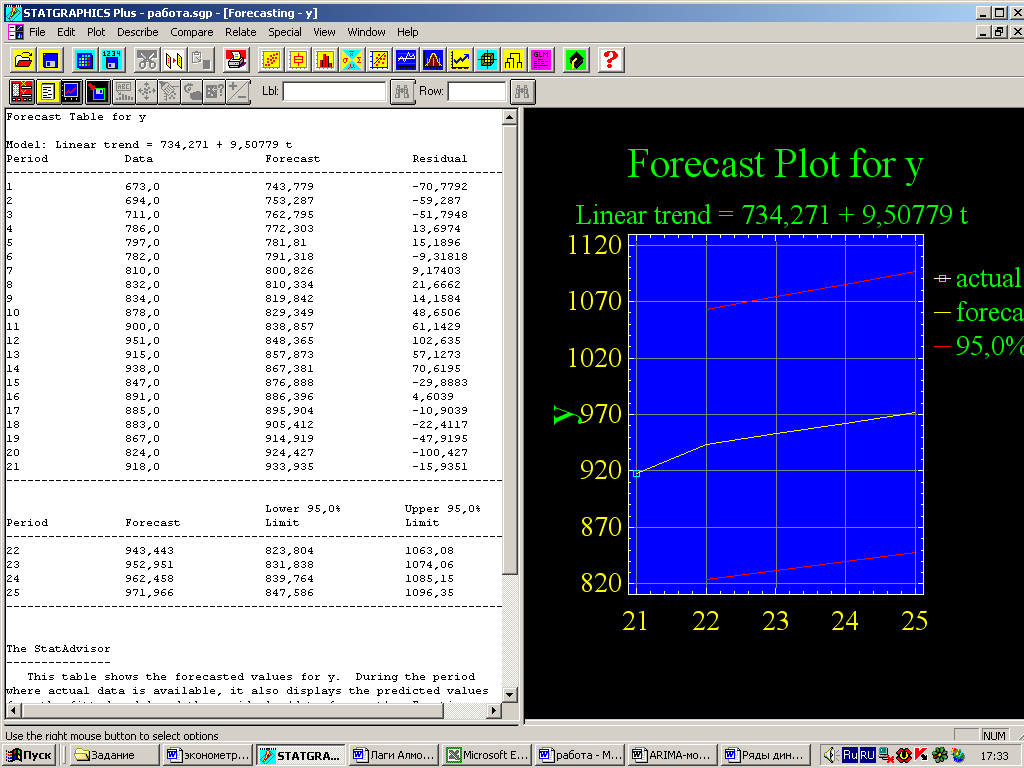Open the data grid file icon
The height and width of the screenshot is (768, 1024).
(84, 60)
